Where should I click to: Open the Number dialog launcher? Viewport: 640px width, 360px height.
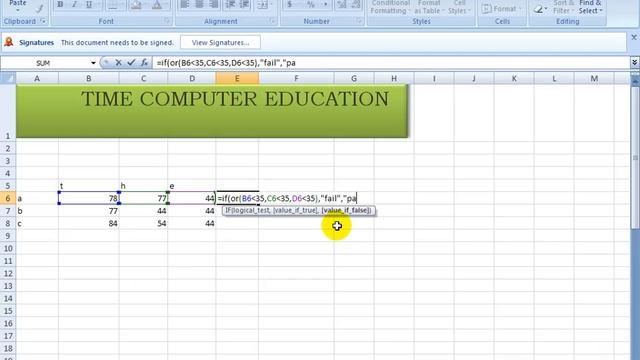(359, 21)
